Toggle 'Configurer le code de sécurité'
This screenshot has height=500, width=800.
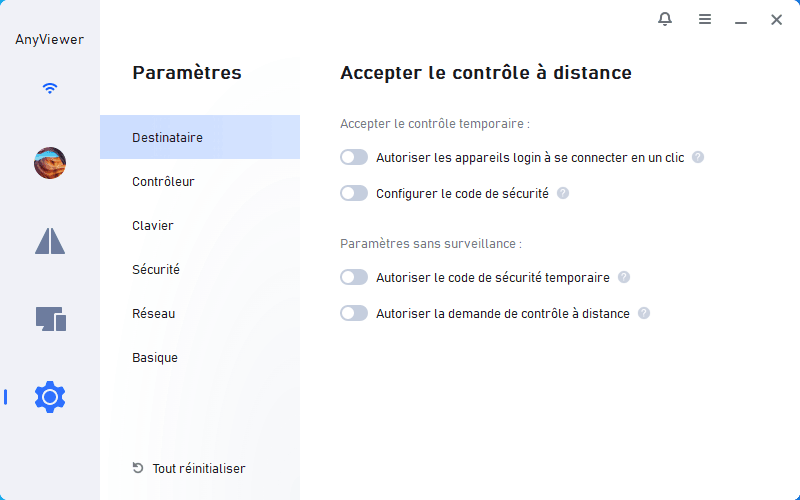tap(354, 193)
